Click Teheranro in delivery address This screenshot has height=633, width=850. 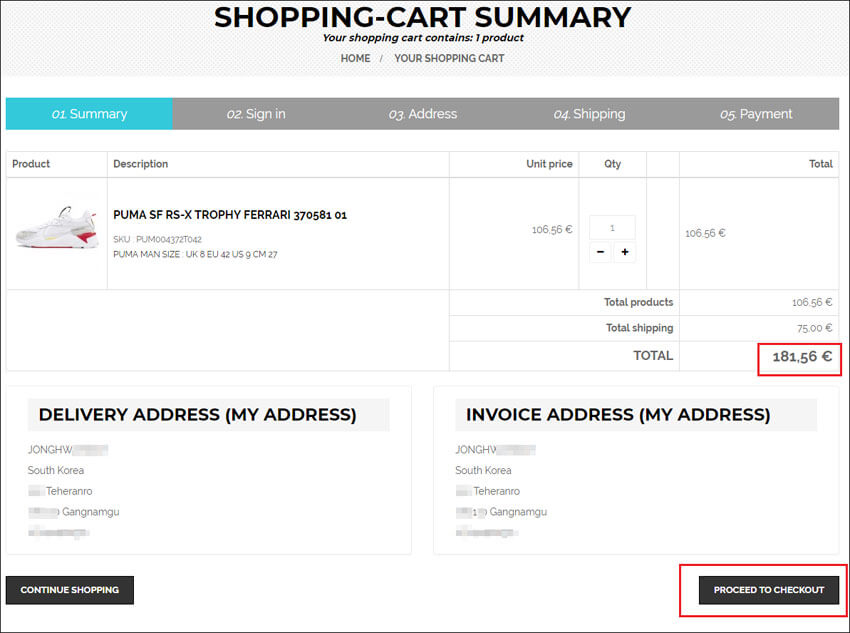pos(69,491)
